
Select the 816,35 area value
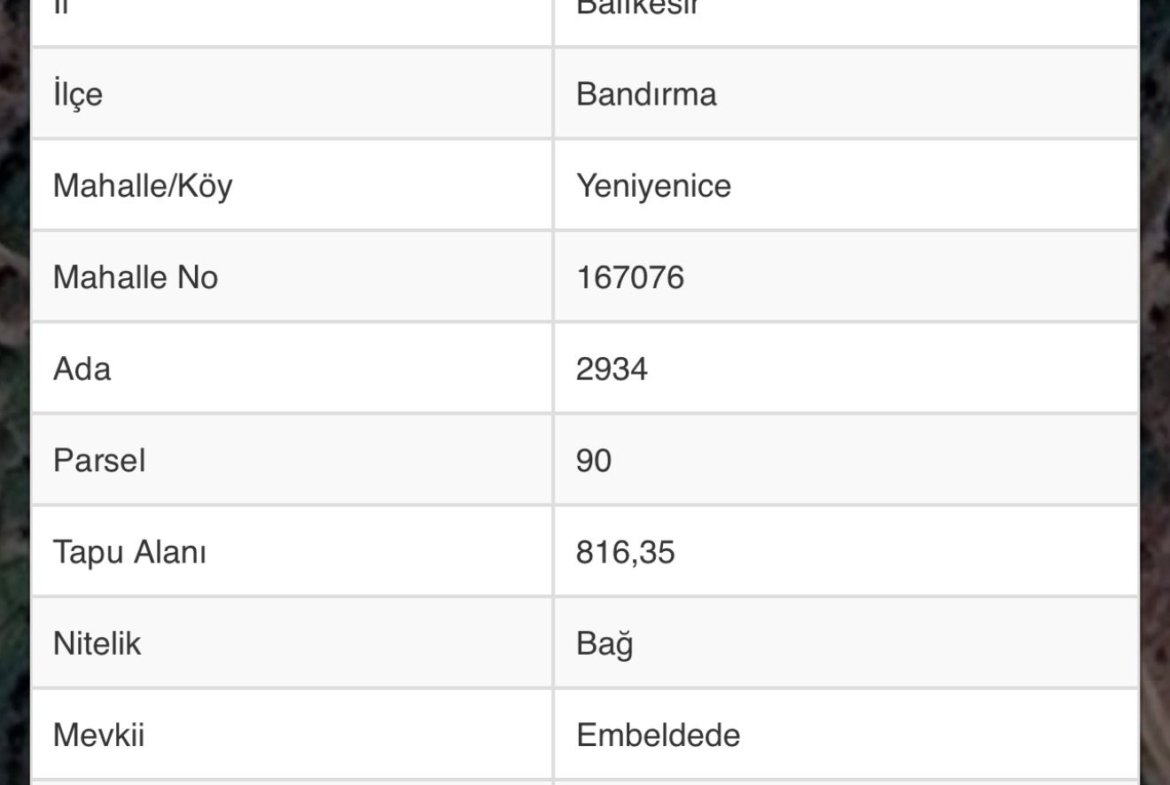[625, 552]
